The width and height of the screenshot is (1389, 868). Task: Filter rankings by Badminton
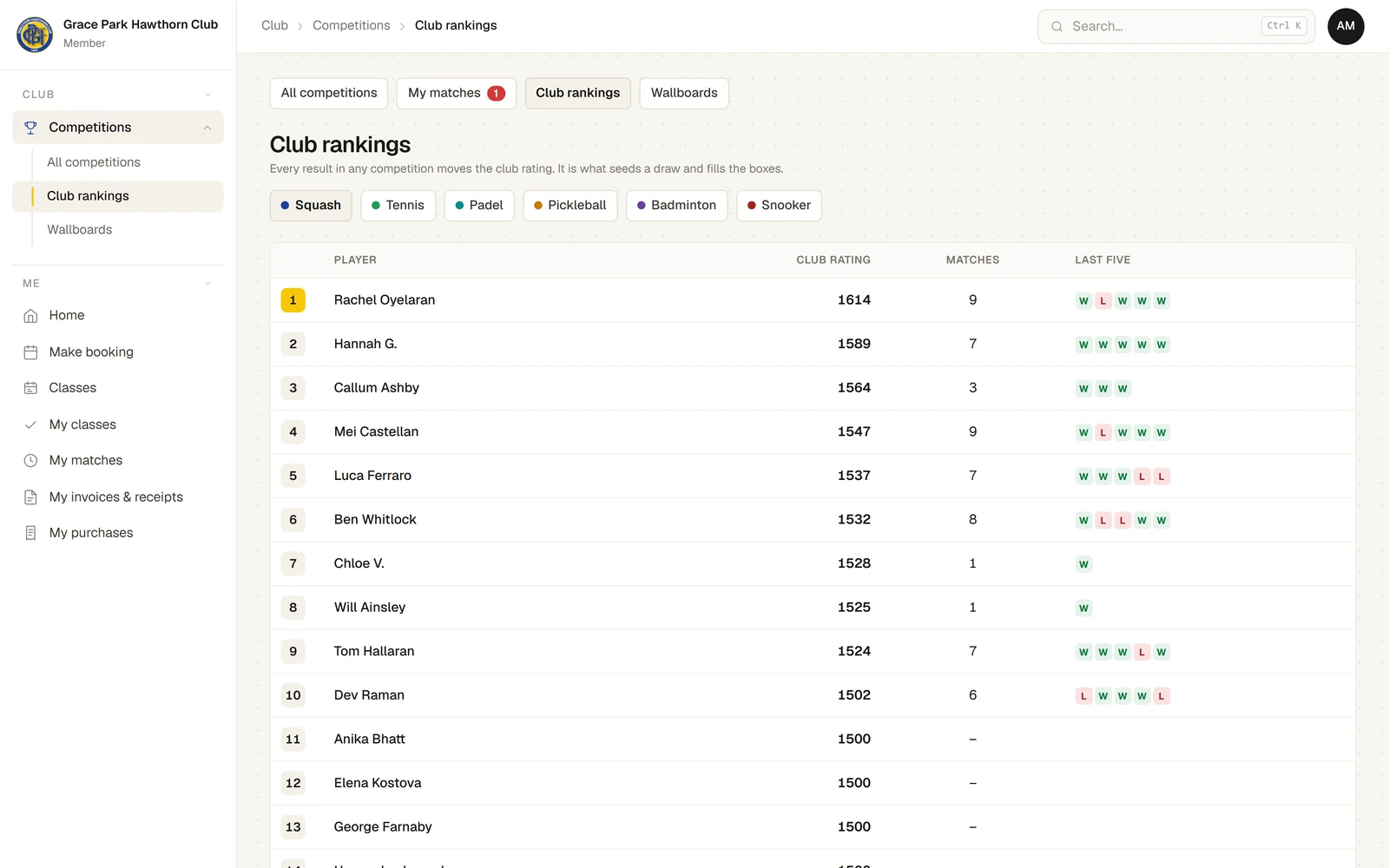676,206
